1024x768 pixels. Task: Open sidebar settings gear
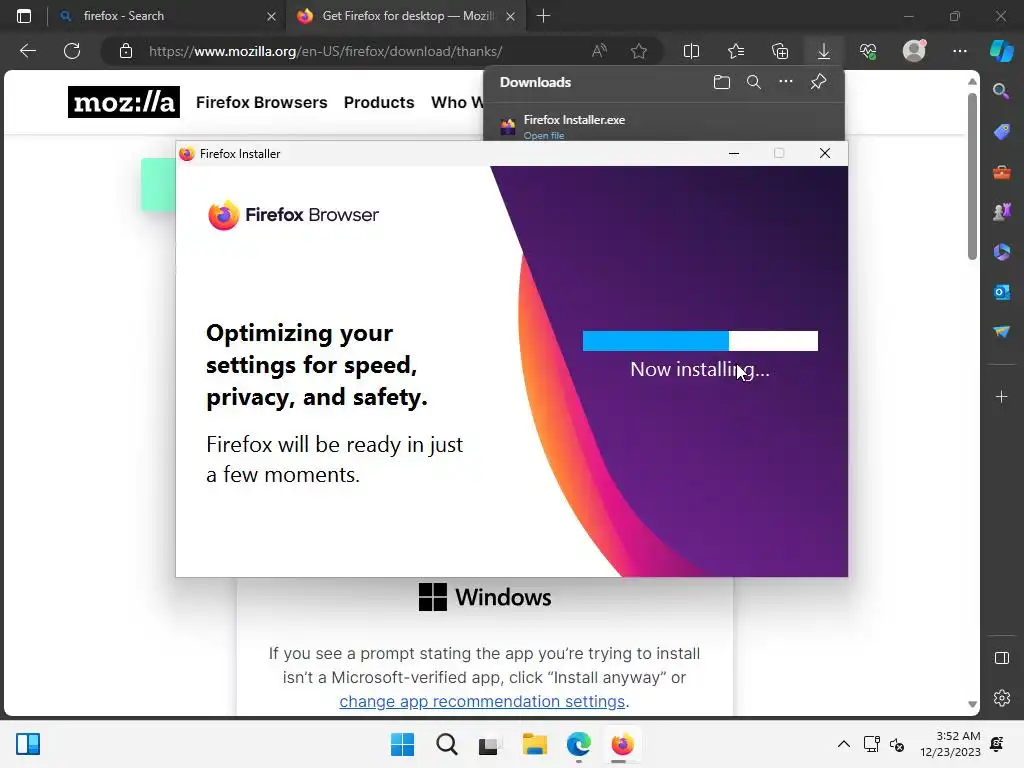(1001, 698)
